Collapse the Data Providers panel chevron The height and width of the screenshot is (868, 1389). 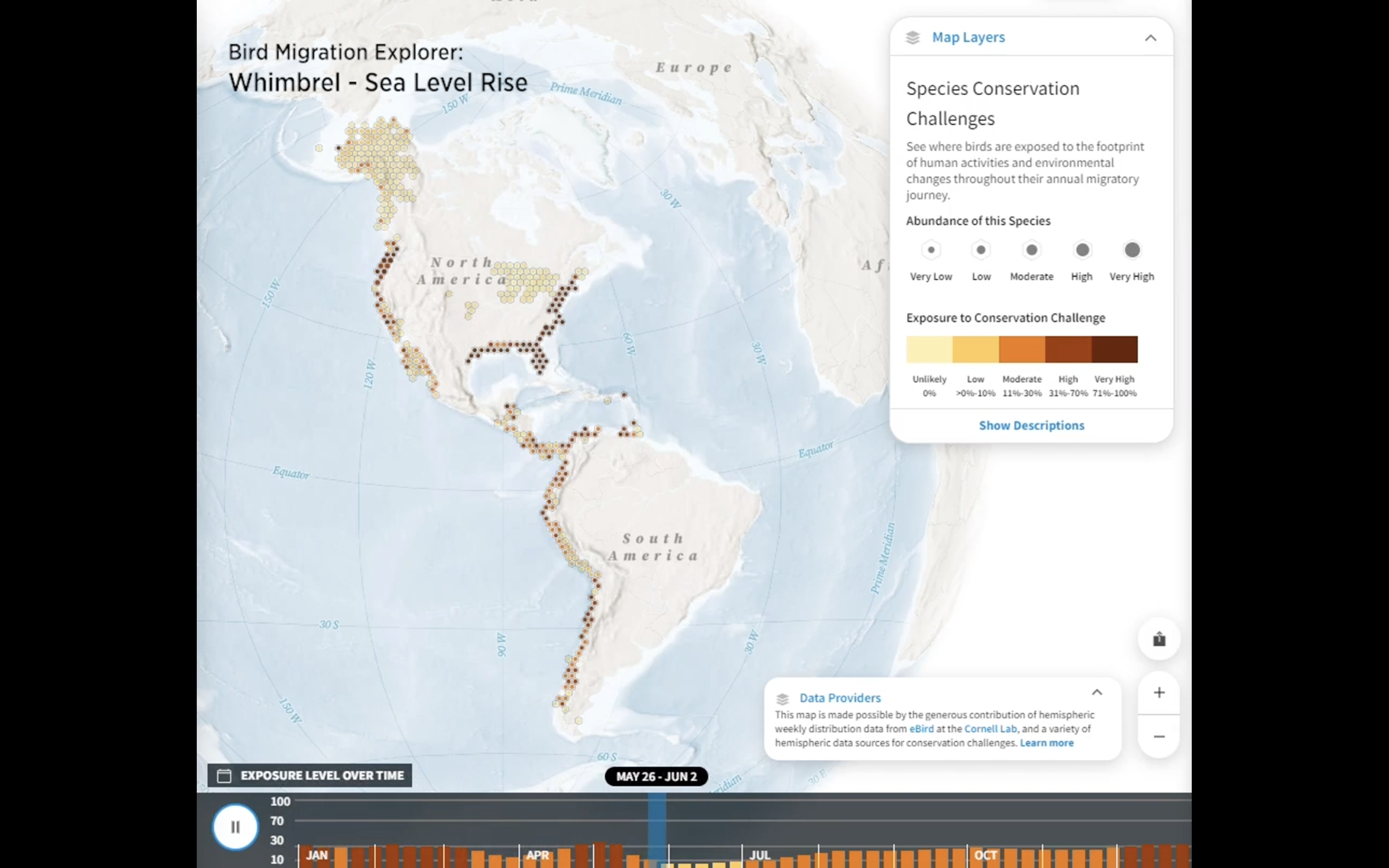(x=1097, y=692)
